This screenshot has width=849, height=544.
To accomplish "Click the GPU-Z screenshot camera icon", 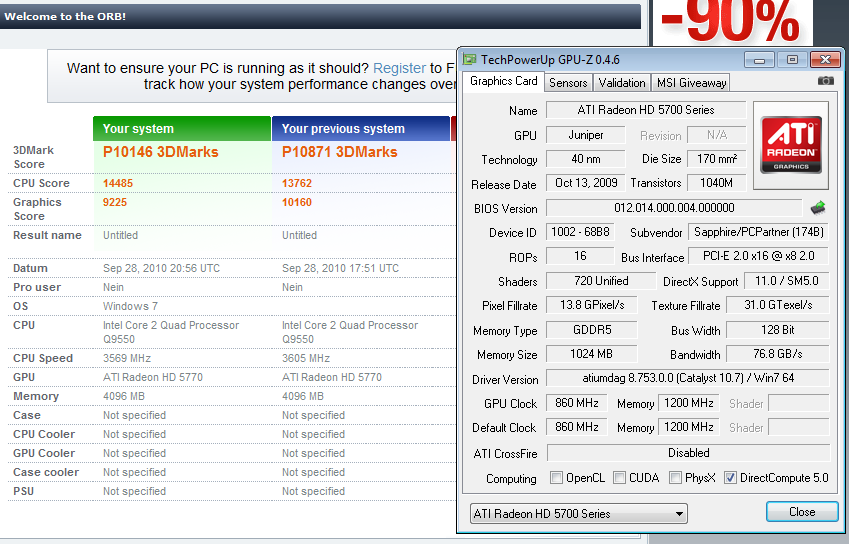I will point(825,81).
